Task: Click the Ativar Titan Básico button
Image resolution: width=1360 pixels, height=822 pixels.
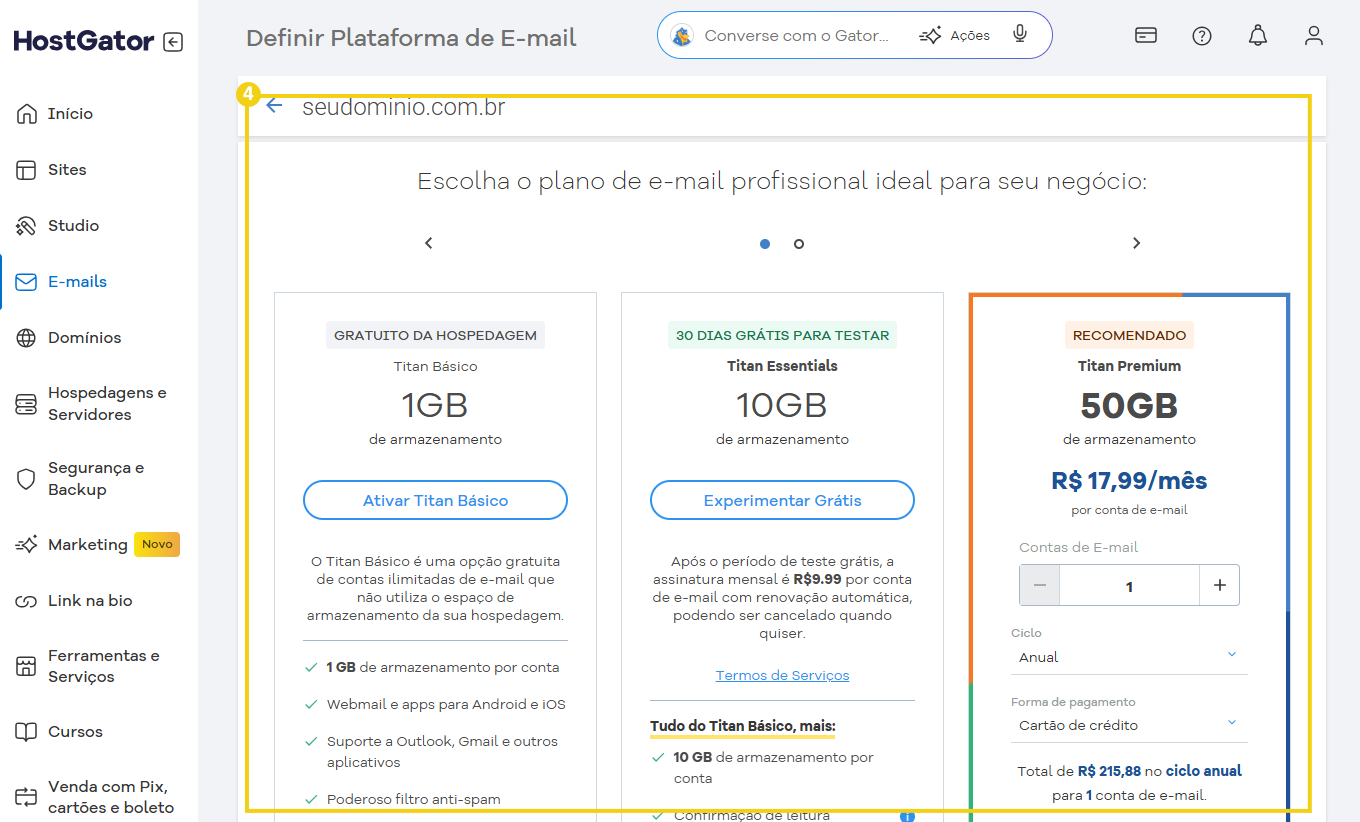Action: (x=435, y=500)
